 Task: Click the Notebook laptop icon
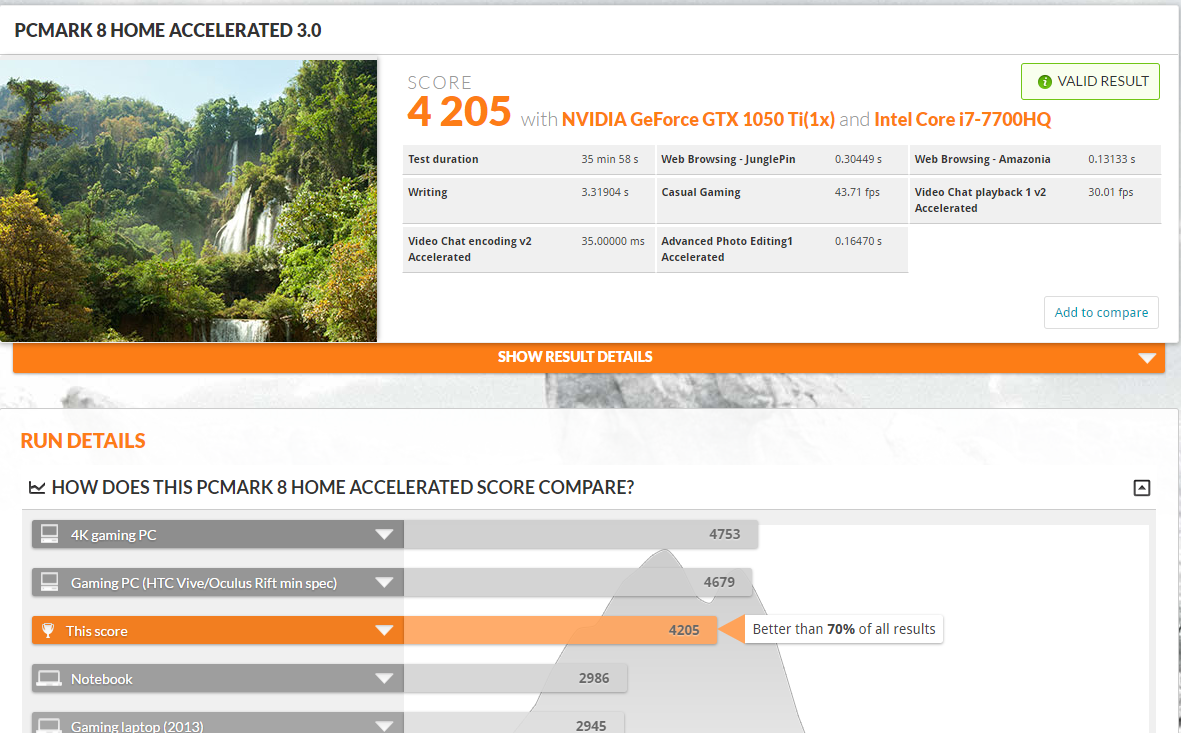click(50, 679)
